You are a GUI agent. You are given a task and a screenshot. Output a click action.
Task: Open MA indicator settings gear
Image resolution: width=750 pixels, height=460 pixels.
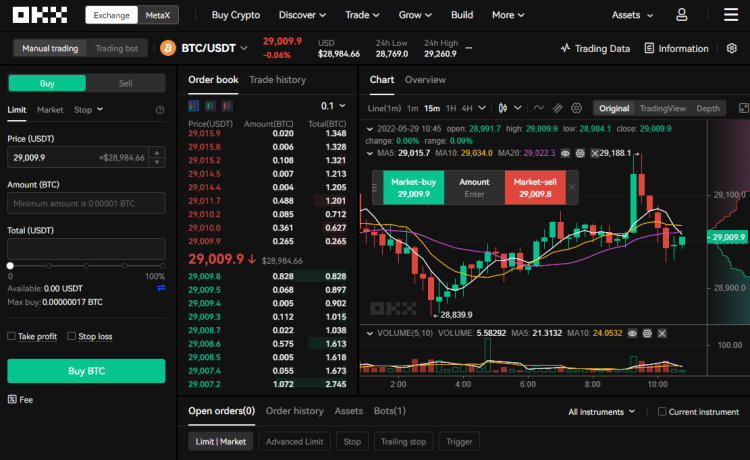[x=580, y=153]
